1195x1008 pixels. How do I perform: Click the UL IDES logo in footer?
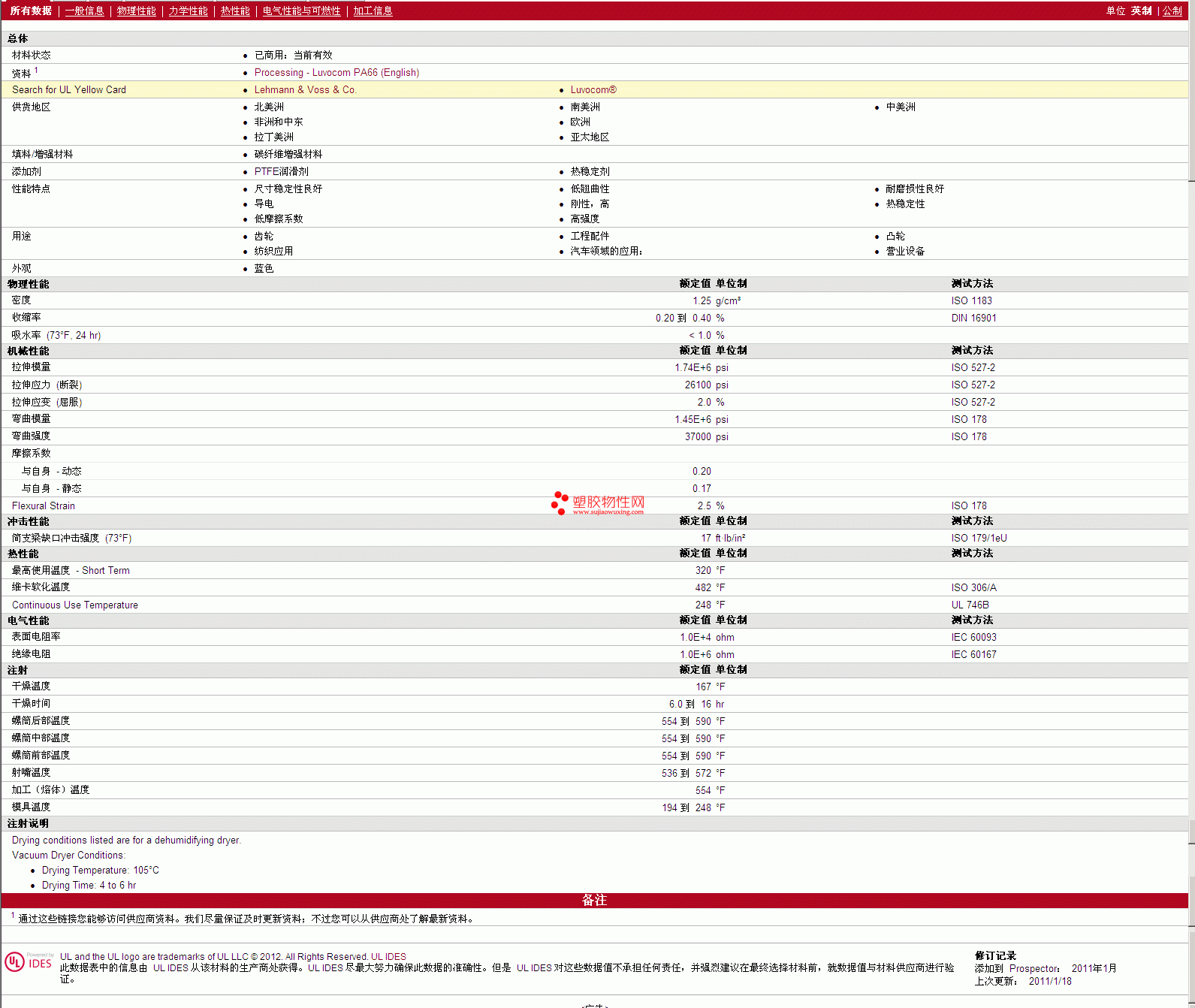29,962
